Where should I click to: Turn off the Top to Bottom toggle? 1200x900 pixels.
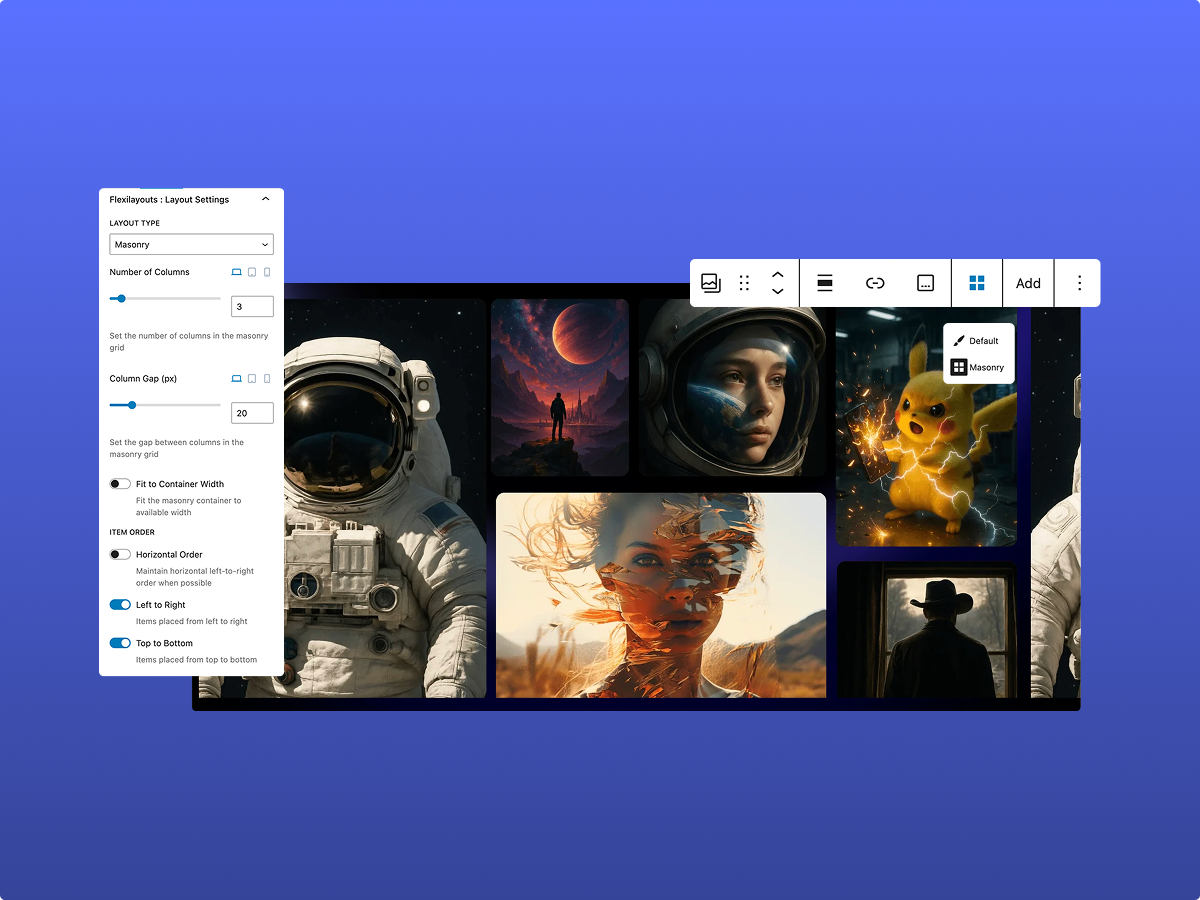[x=120, y=643]
